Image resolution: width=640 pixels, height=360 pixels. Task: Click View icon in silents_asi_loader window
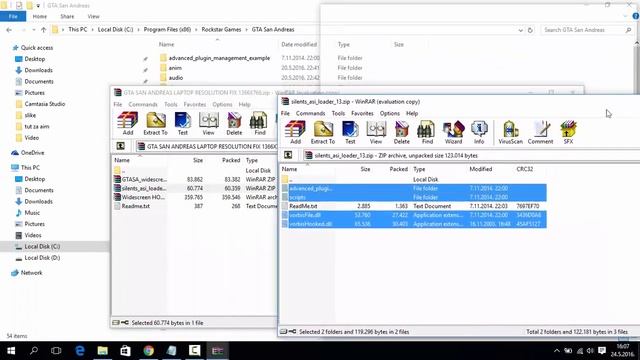(376, 133)
